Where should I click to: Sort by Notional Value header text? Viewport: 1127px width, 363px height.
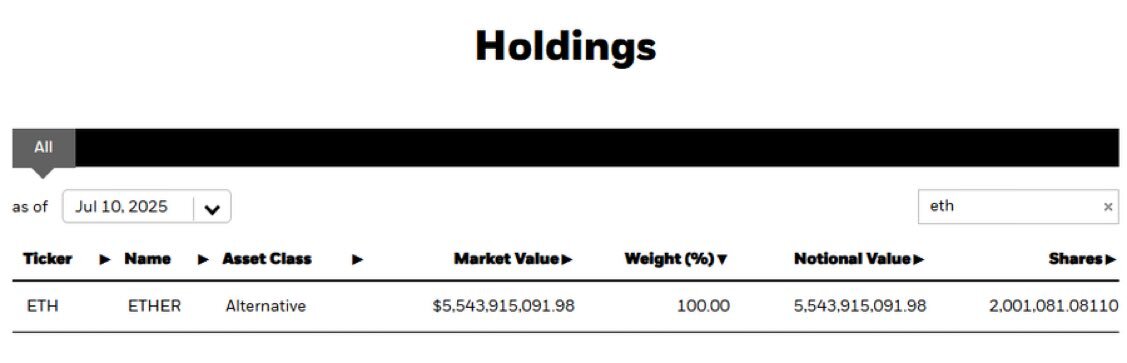(x=852, y=259)
